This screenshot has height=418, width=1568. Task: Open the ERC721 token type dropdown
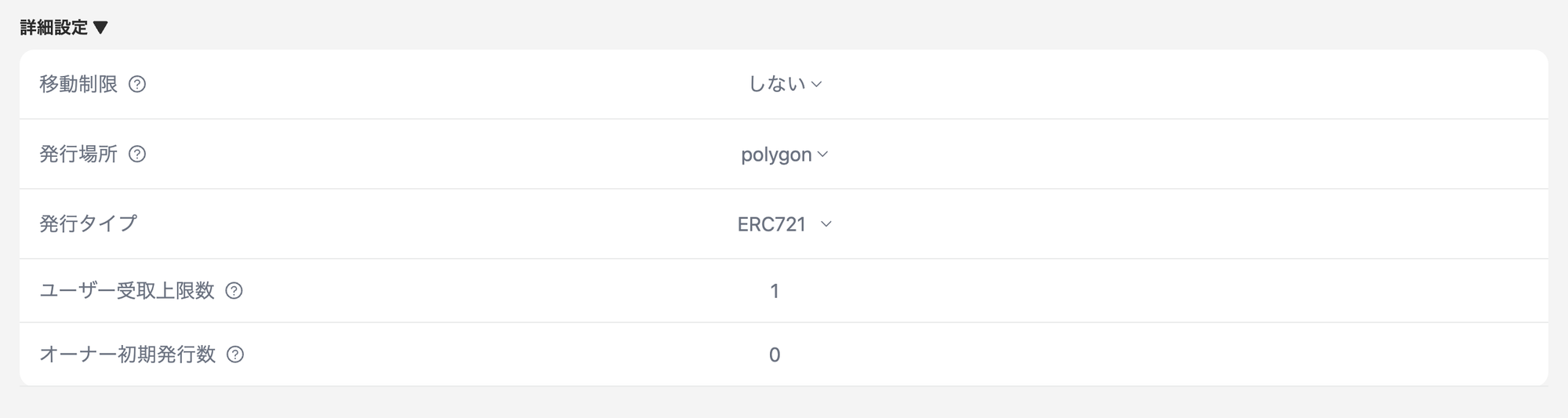tap(784, 224)
